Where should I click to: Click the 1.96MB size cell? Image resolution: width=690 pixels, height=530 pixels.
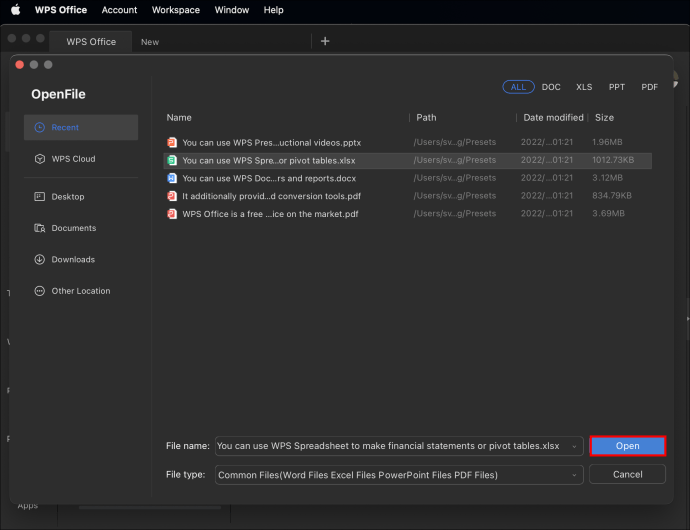pos(607,142)
